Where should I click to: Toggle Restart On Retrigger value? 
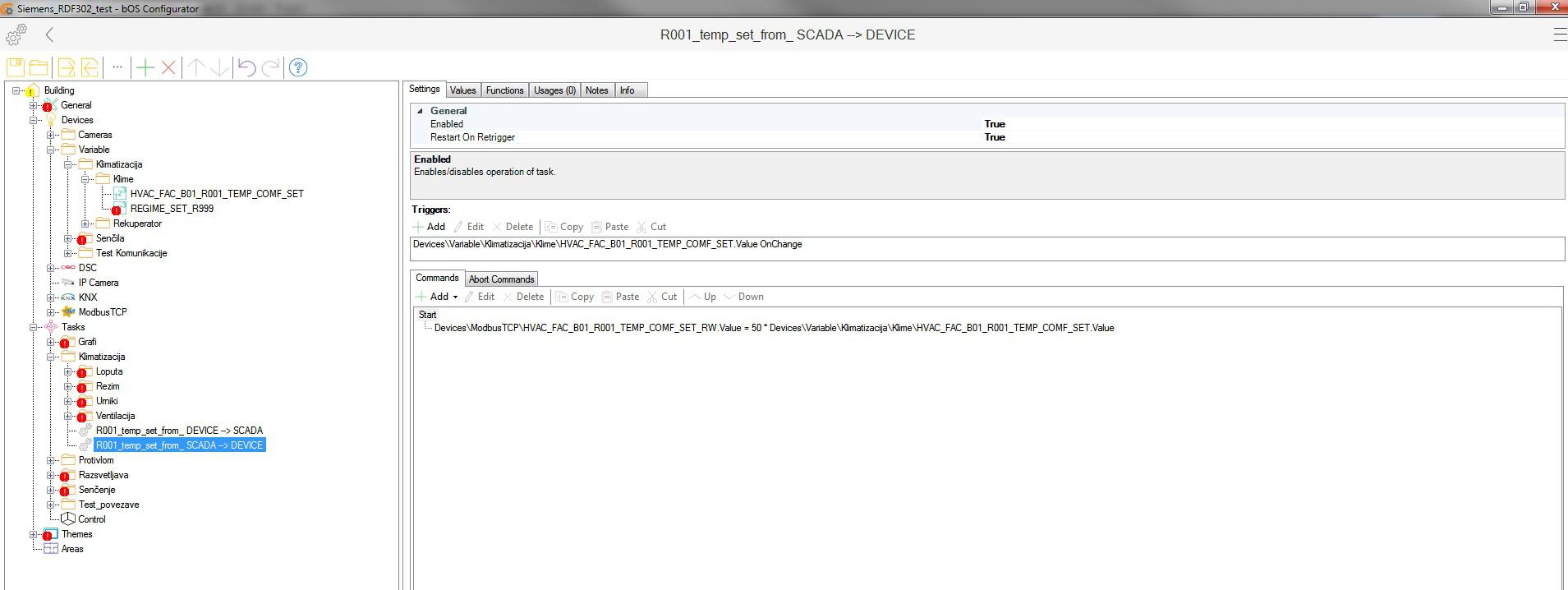point(994,137)
